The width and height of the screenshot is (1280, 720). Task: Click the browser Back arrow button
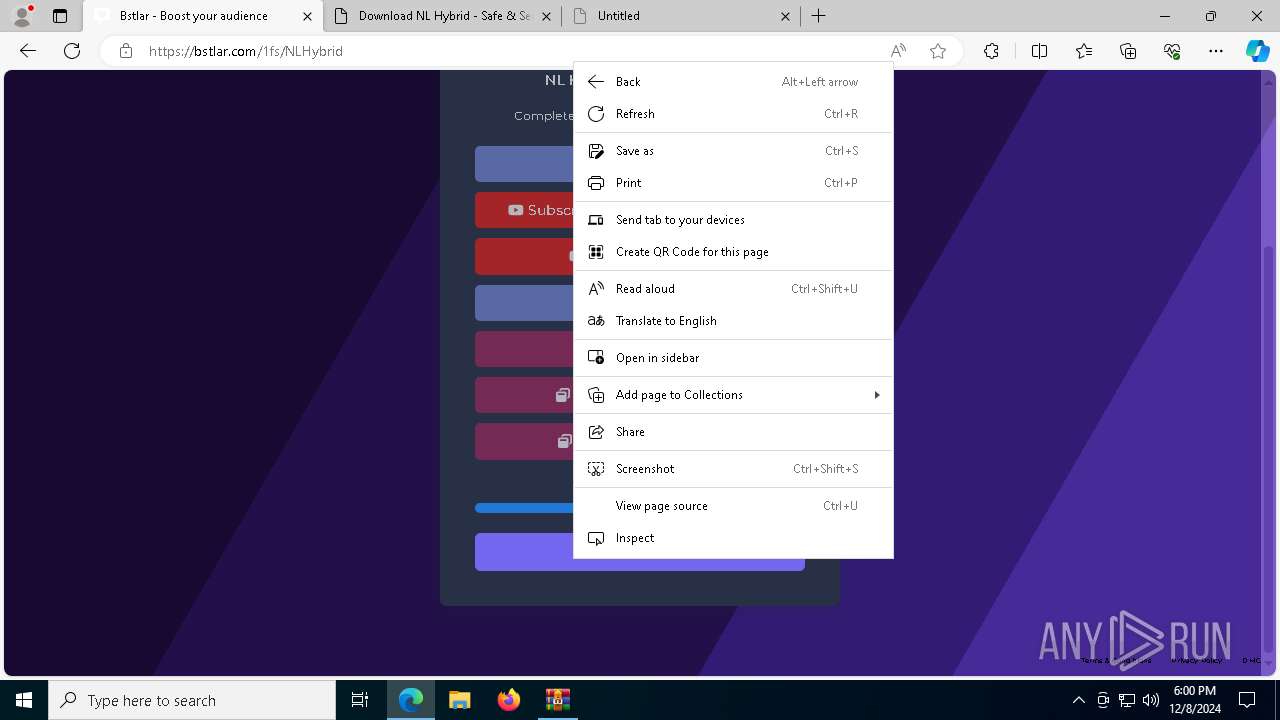28,51
